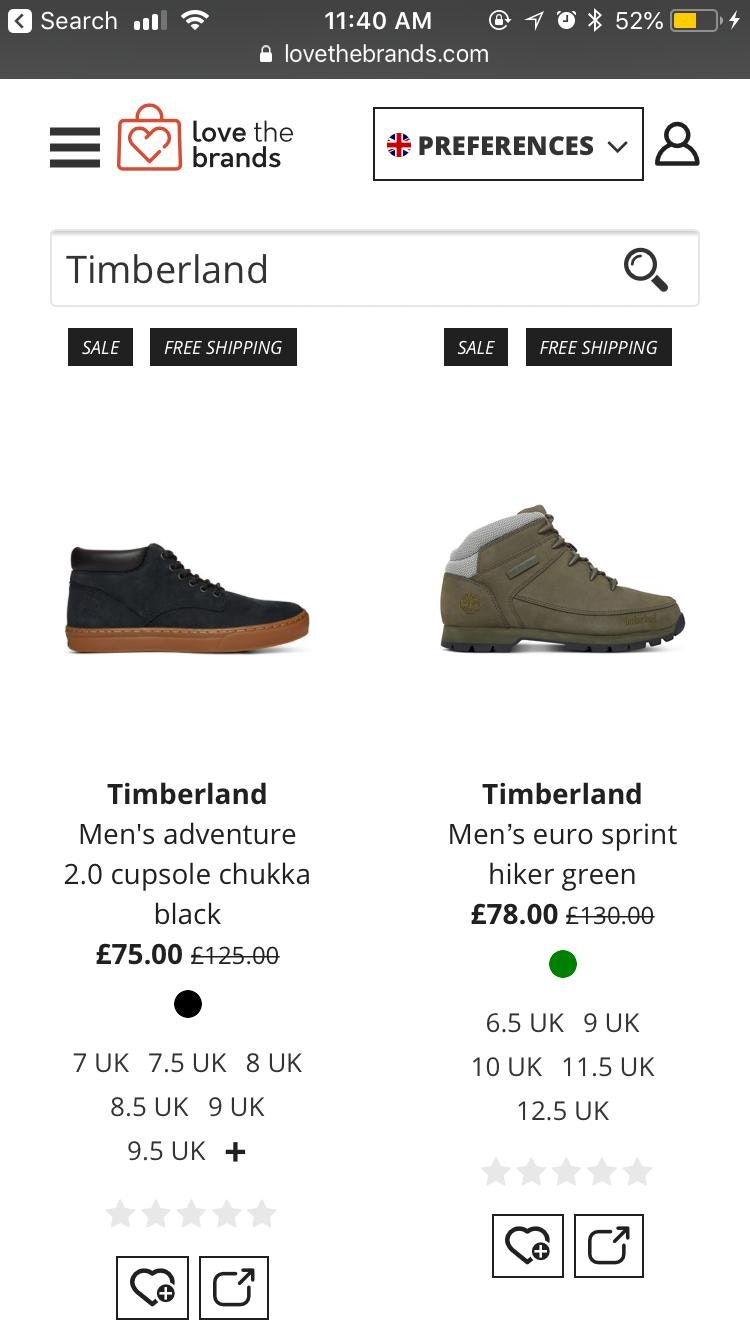Select the green color swatch
This screenshot has width=750, height=1334.
[x=562, y=964]
